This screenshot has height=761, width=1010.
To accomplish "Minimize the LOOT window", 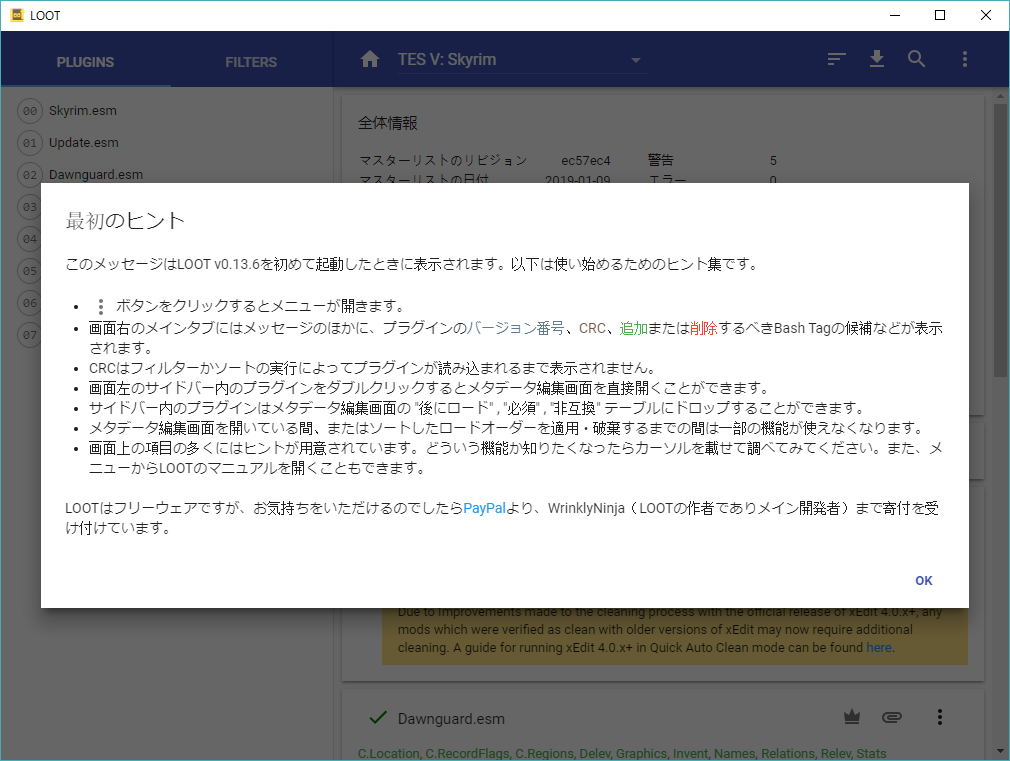I will [895, 15].
